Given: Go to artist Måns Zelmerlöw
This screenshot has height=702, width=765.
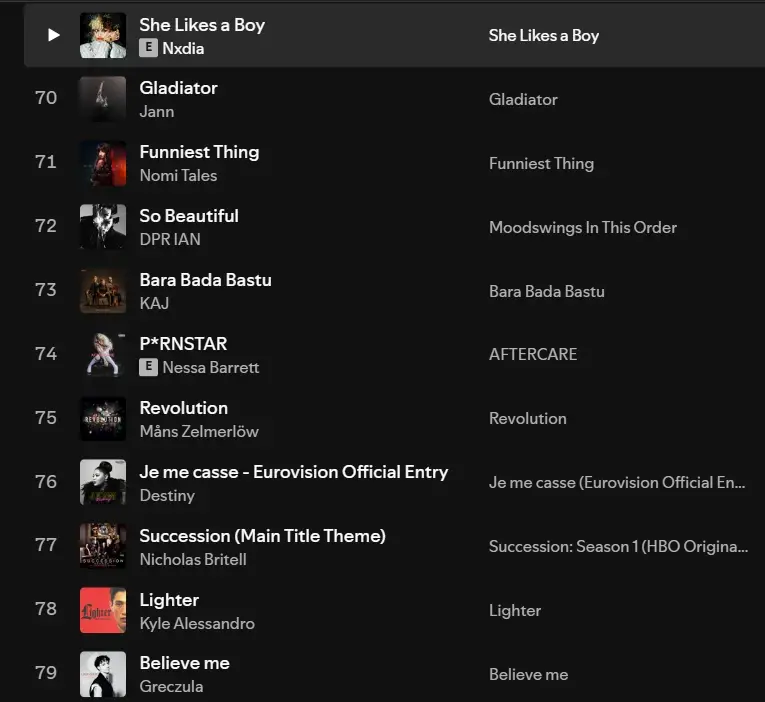Looking at the screenshot, I should point(199,431).
